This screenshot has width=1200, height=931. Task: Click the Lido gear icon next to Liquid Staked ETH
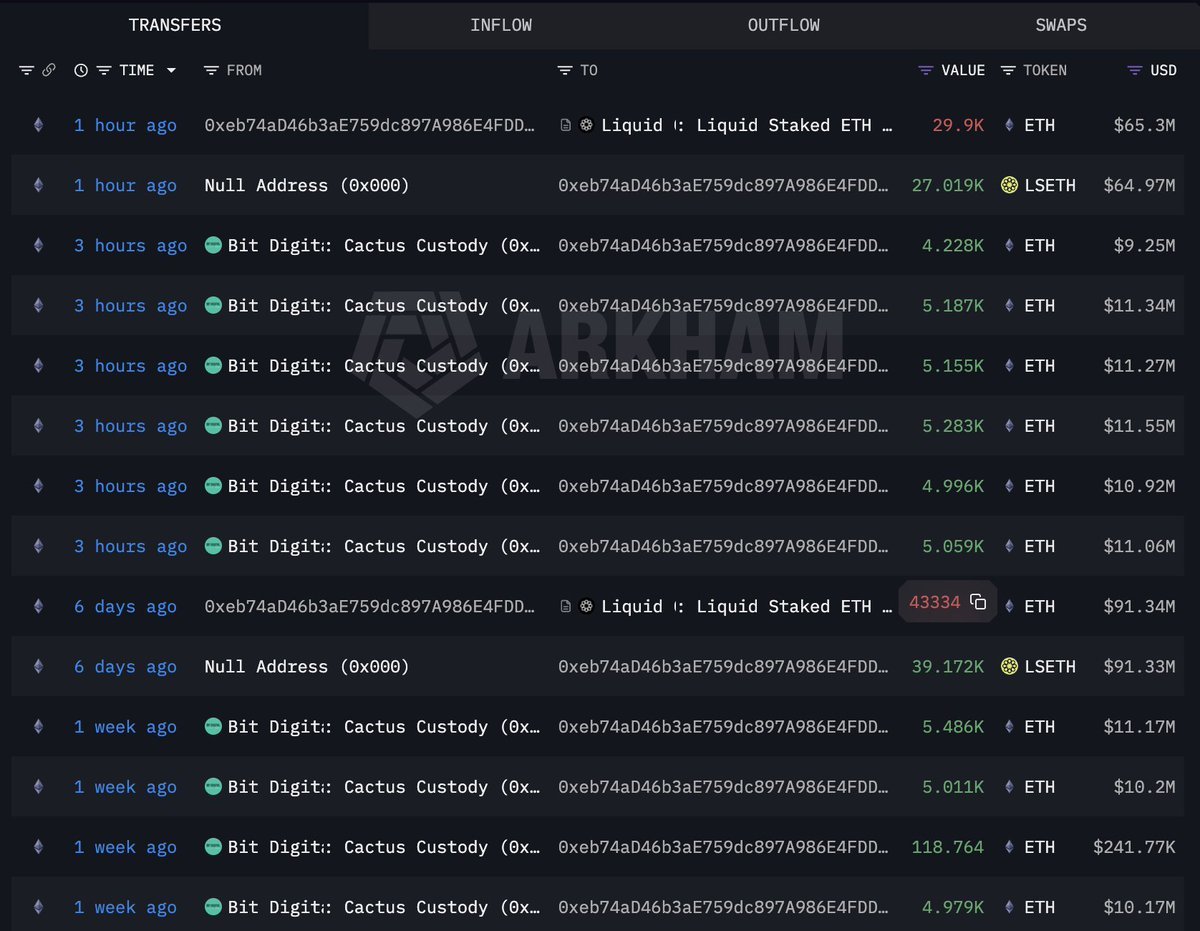(587, 124)
